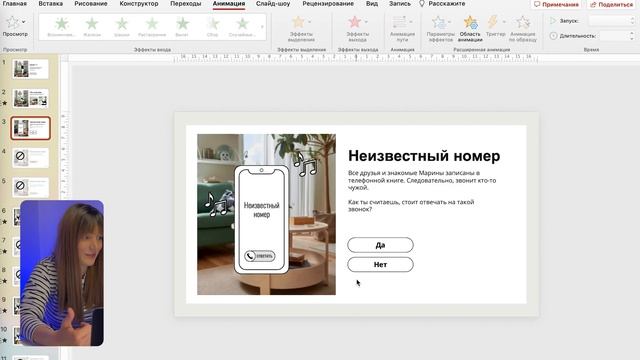Select the second entrance effect star, Жалюзи
The height and width of the screenshot is (360, 640).
92,23
